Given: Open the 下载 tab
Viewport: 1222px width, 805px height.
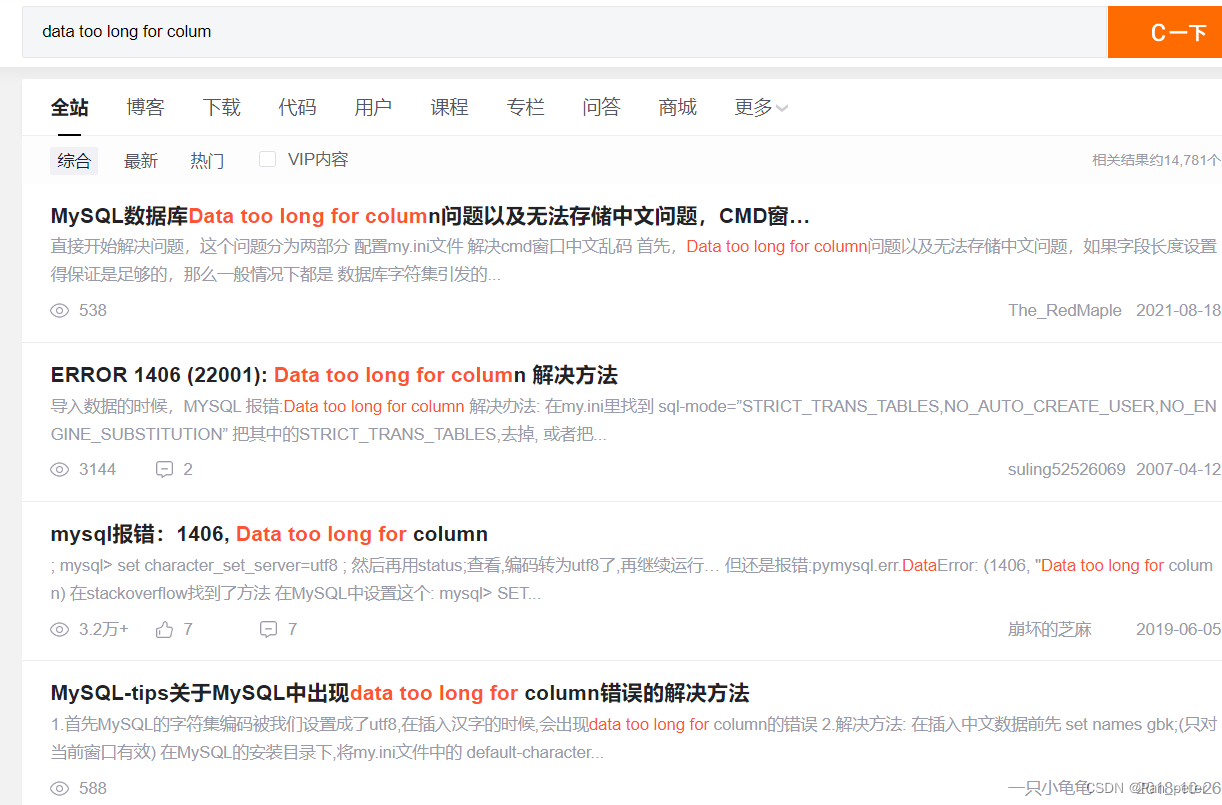Looking at the screenshot, I should [221, 108].
